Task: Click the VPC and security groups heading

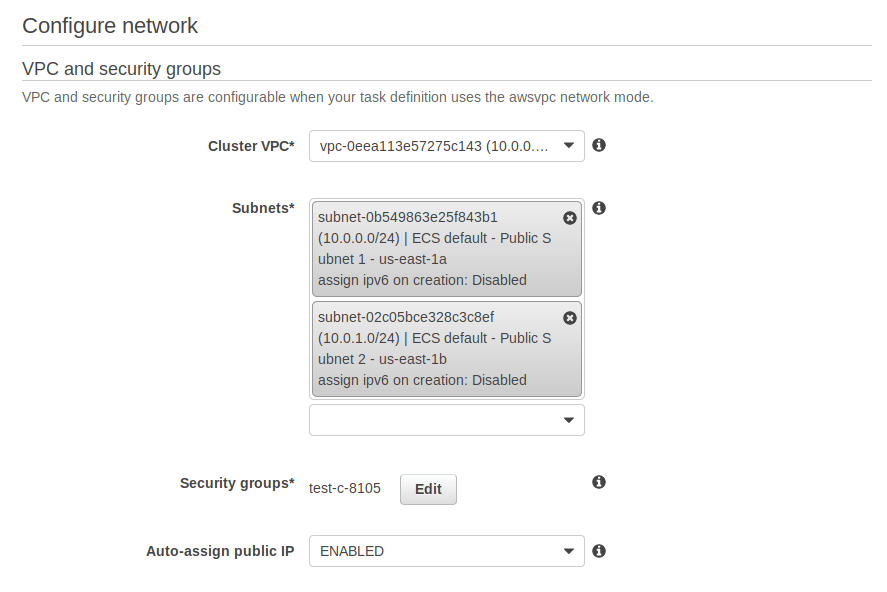Action: [x=121, y=69]
